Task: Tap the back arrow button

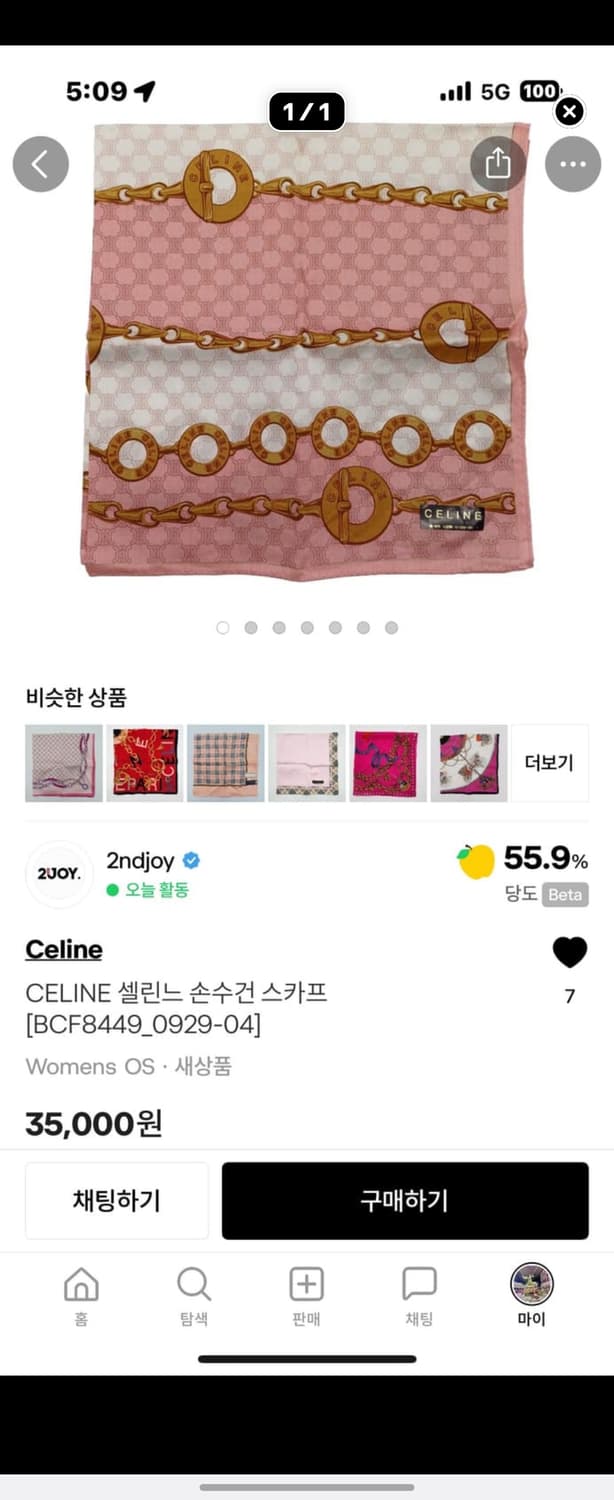Action: click(41, 164)
